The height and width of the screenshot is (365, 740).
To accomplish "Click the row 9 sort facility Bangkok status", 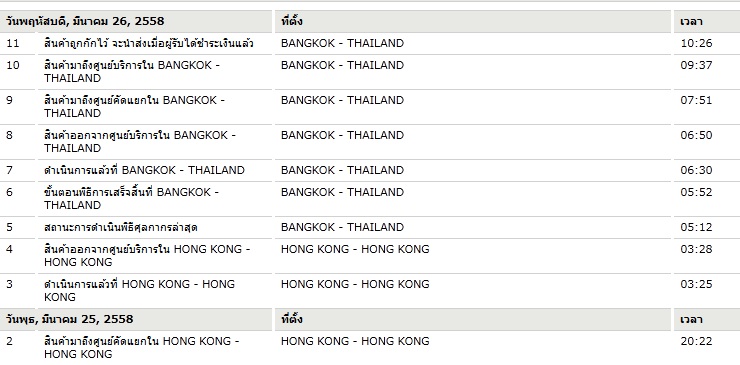I will click(x=135, y=107).
